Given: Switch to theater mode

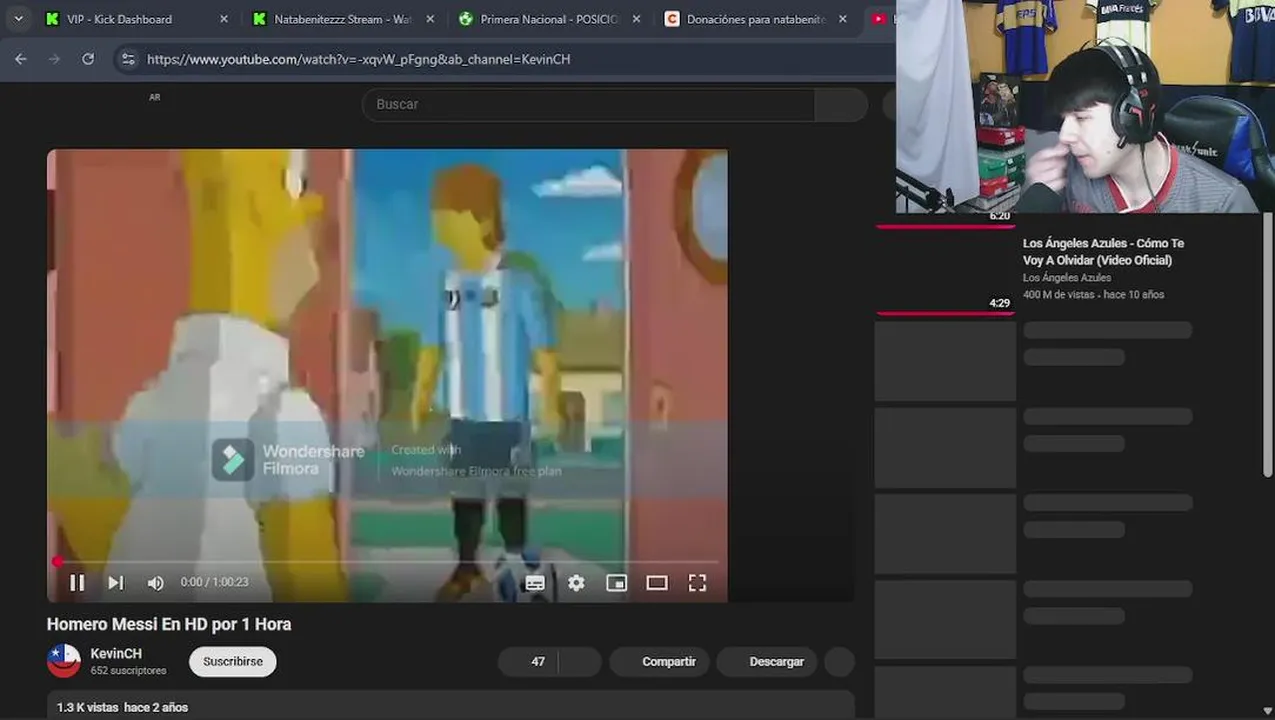Looking at the screenshot, I should 657,583.
